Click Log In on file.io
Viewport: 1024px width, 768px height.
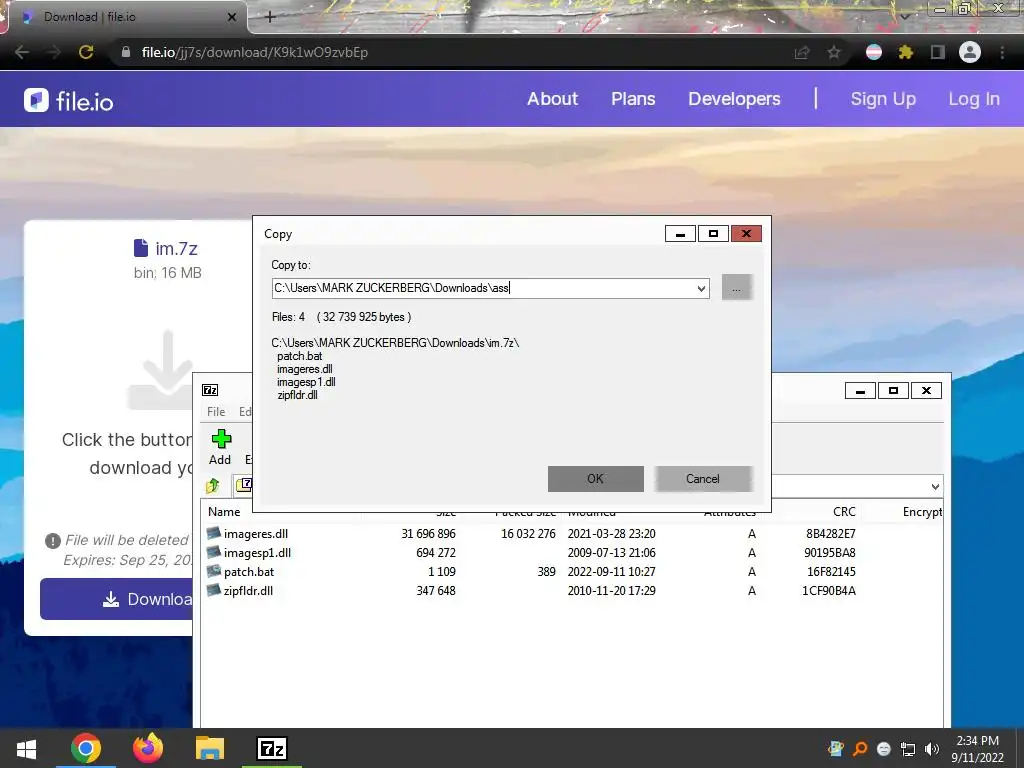pos(974,99)
